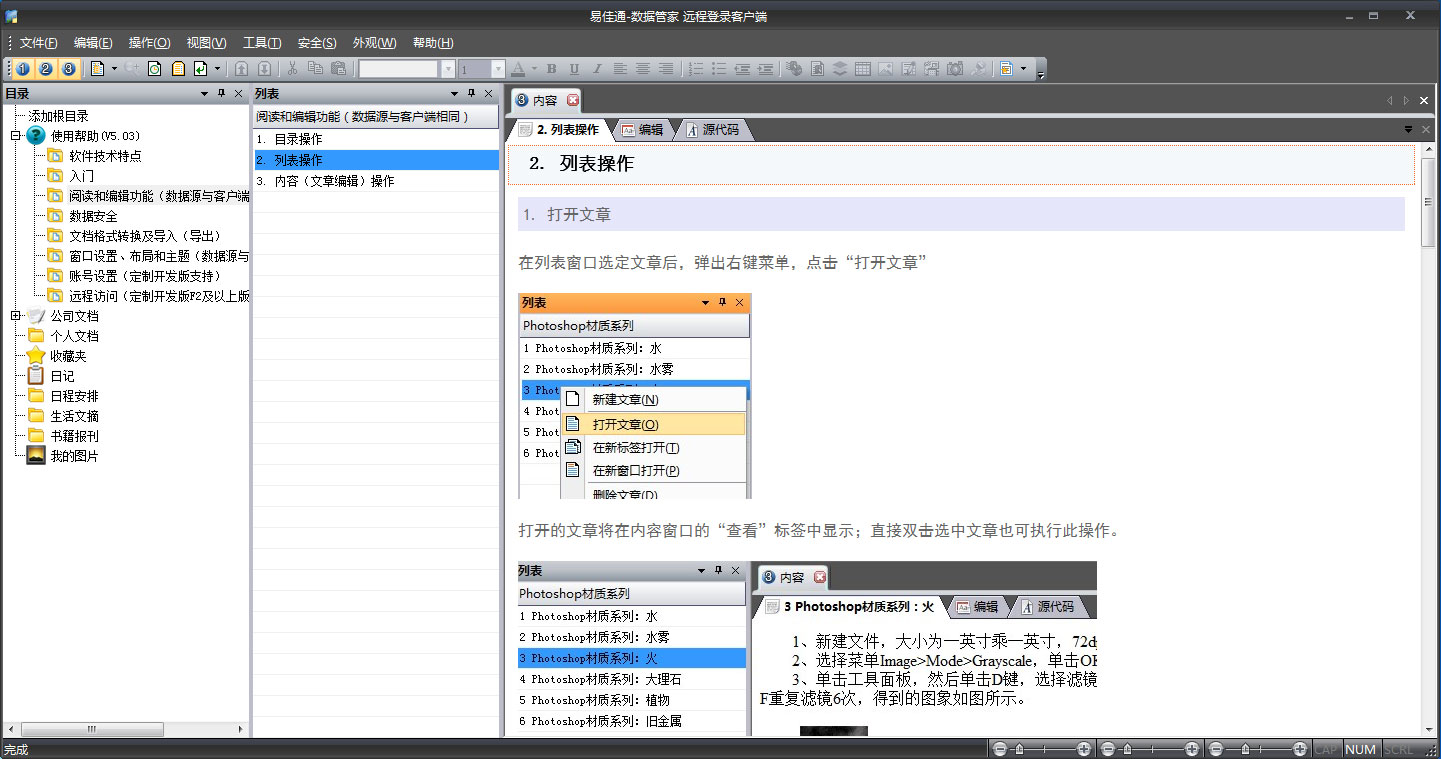Click the move-up arrow toolbar icon
This screenshot has height=759, width=1441.
(x=241, y=69)
